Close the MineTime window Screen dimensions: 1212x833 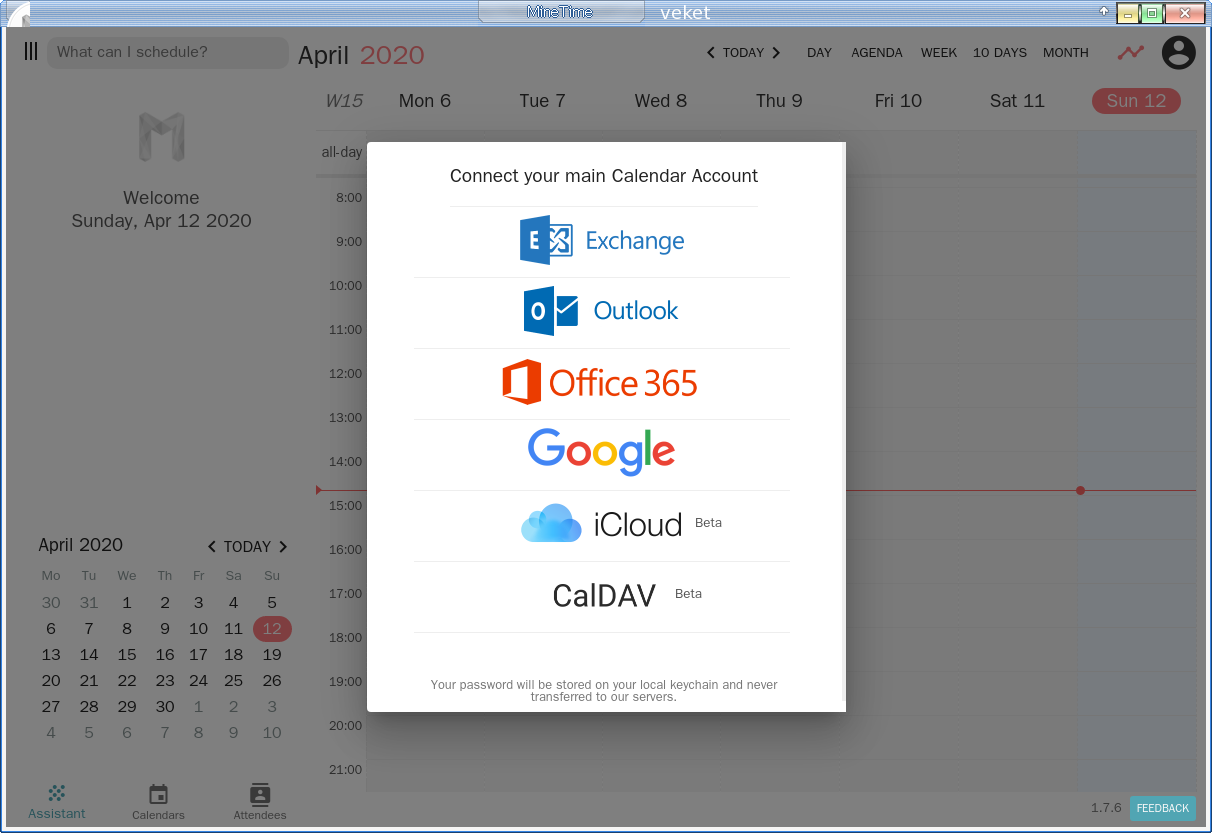[x=1185, y=14]
